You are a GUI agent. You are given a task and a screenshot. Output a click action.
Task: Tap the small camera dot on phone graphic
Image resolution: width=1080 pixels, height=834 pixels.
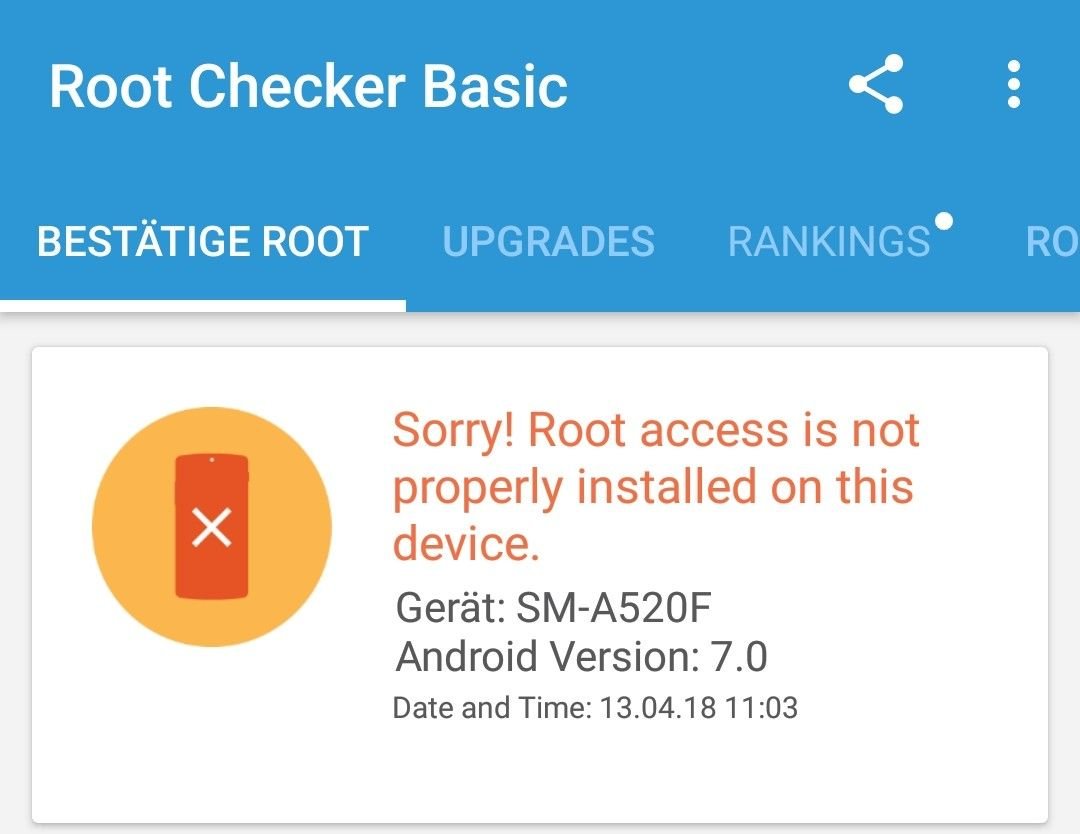coord(211,459)
